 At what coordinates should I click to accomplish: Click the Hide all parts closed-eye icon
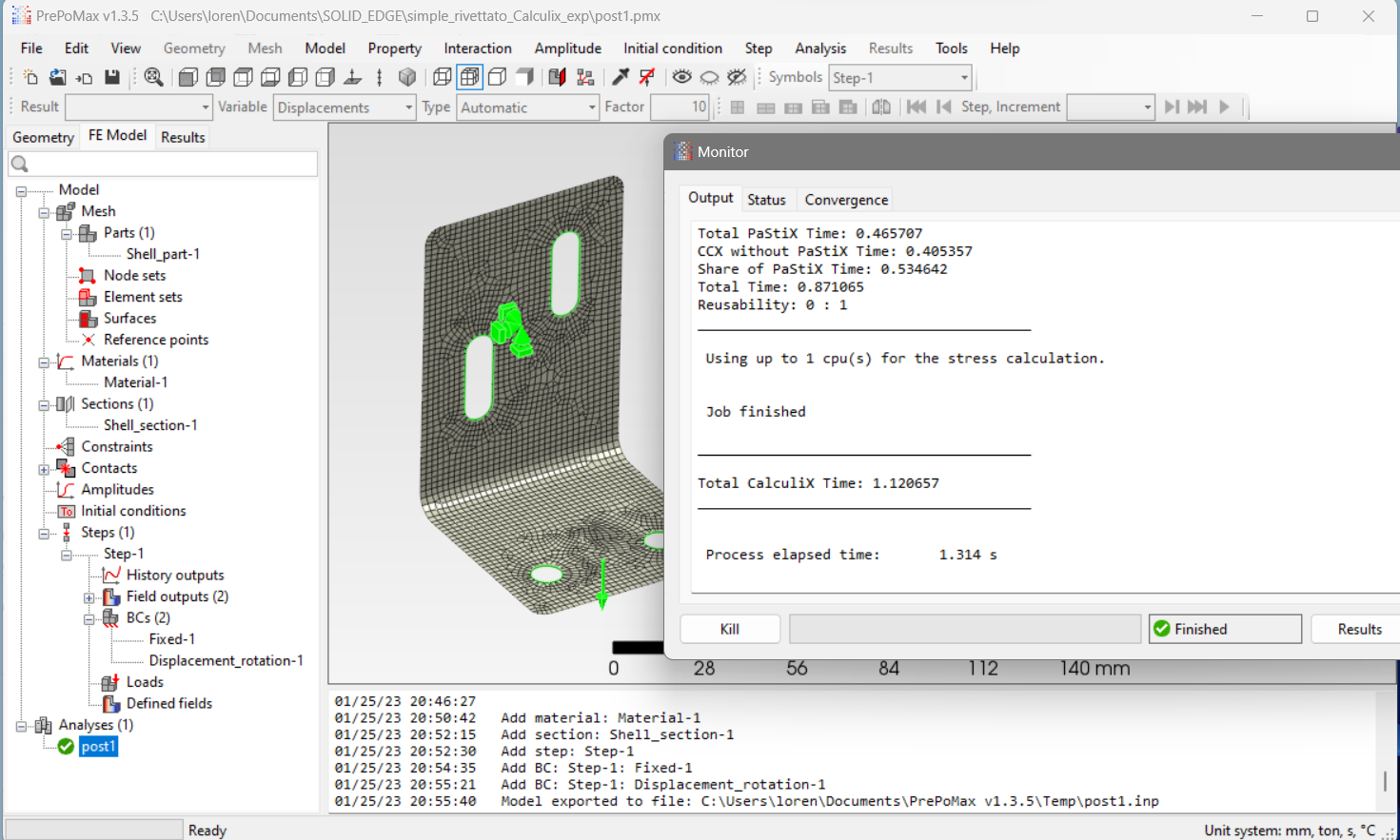click(709, 78)
